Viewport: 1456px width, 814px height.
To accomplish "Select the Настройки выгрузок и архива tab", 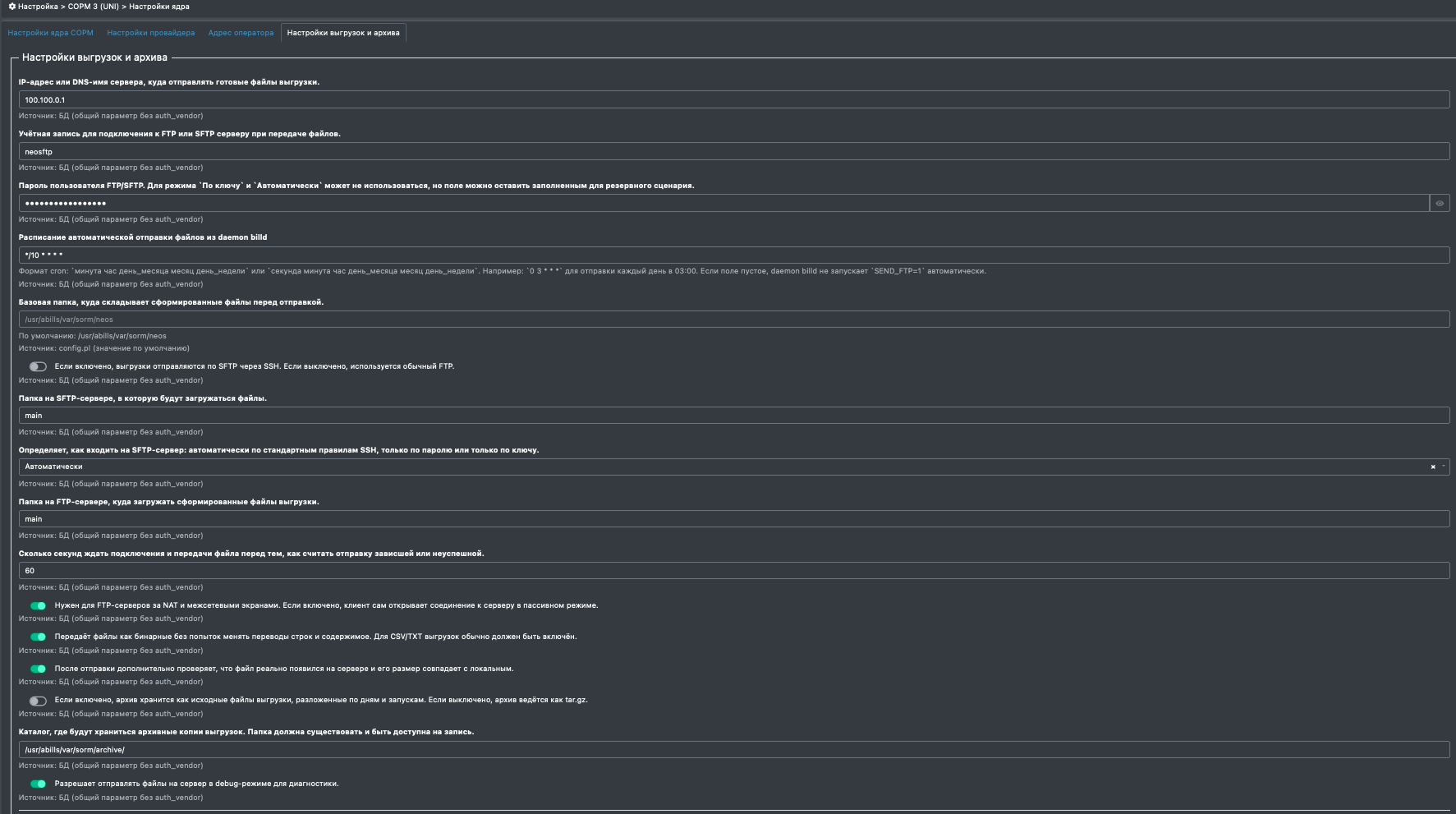I will pos(343,33).
